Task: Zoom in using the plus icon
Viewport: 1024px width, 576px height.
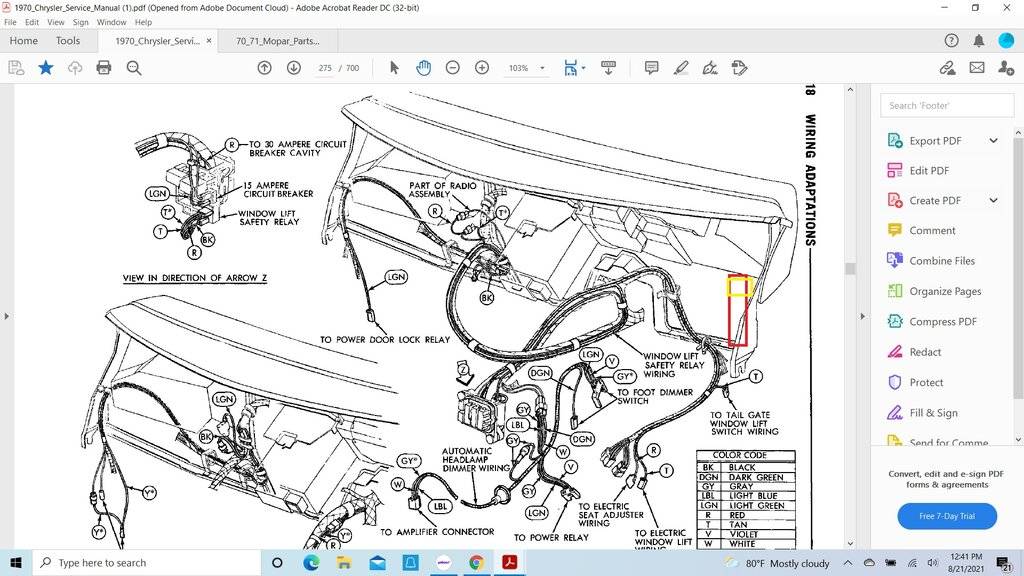Action: point(482,68)
